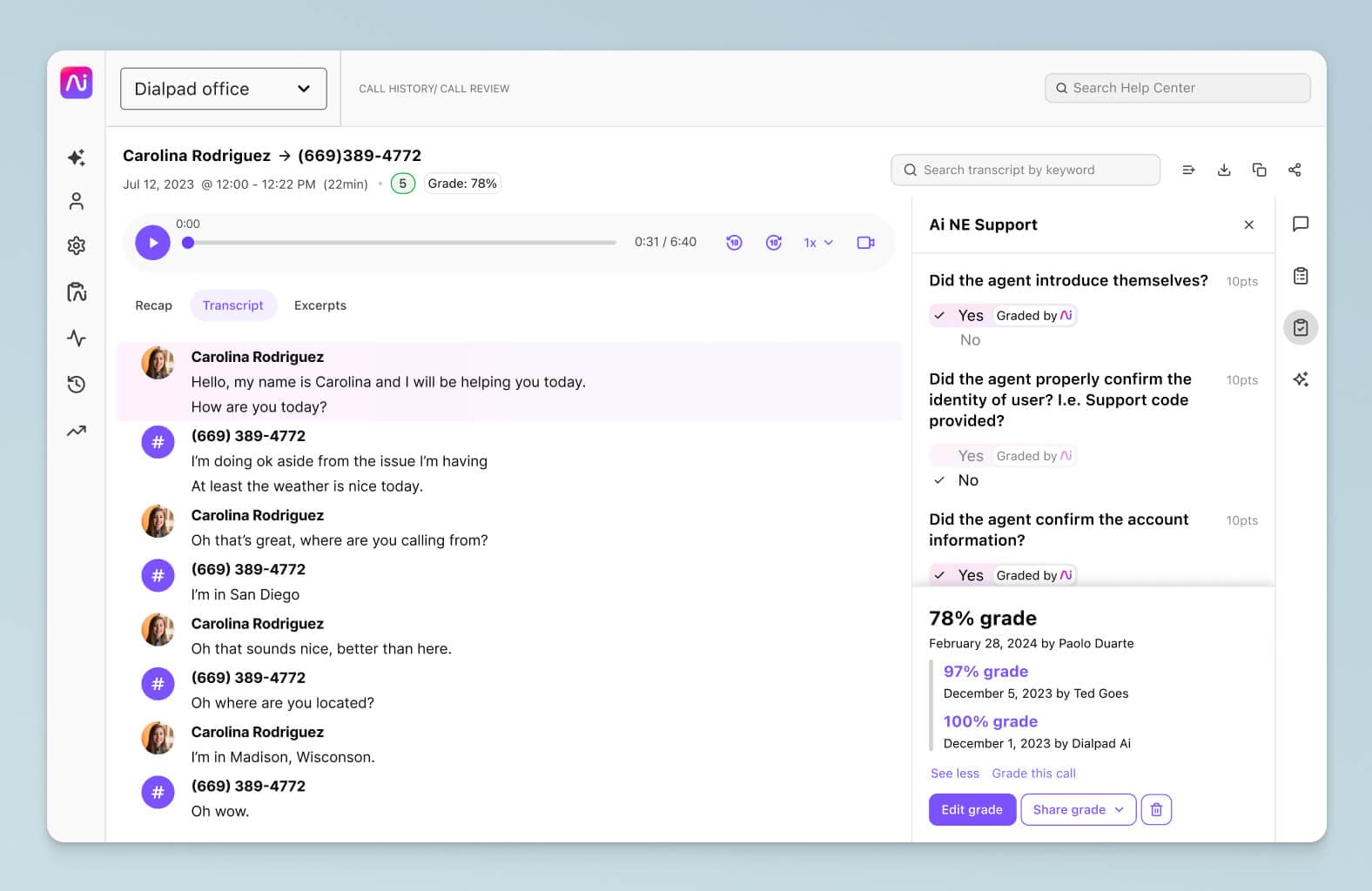Expand the Share grade dropdown

pyautogui.click(x=1078, y=809)
